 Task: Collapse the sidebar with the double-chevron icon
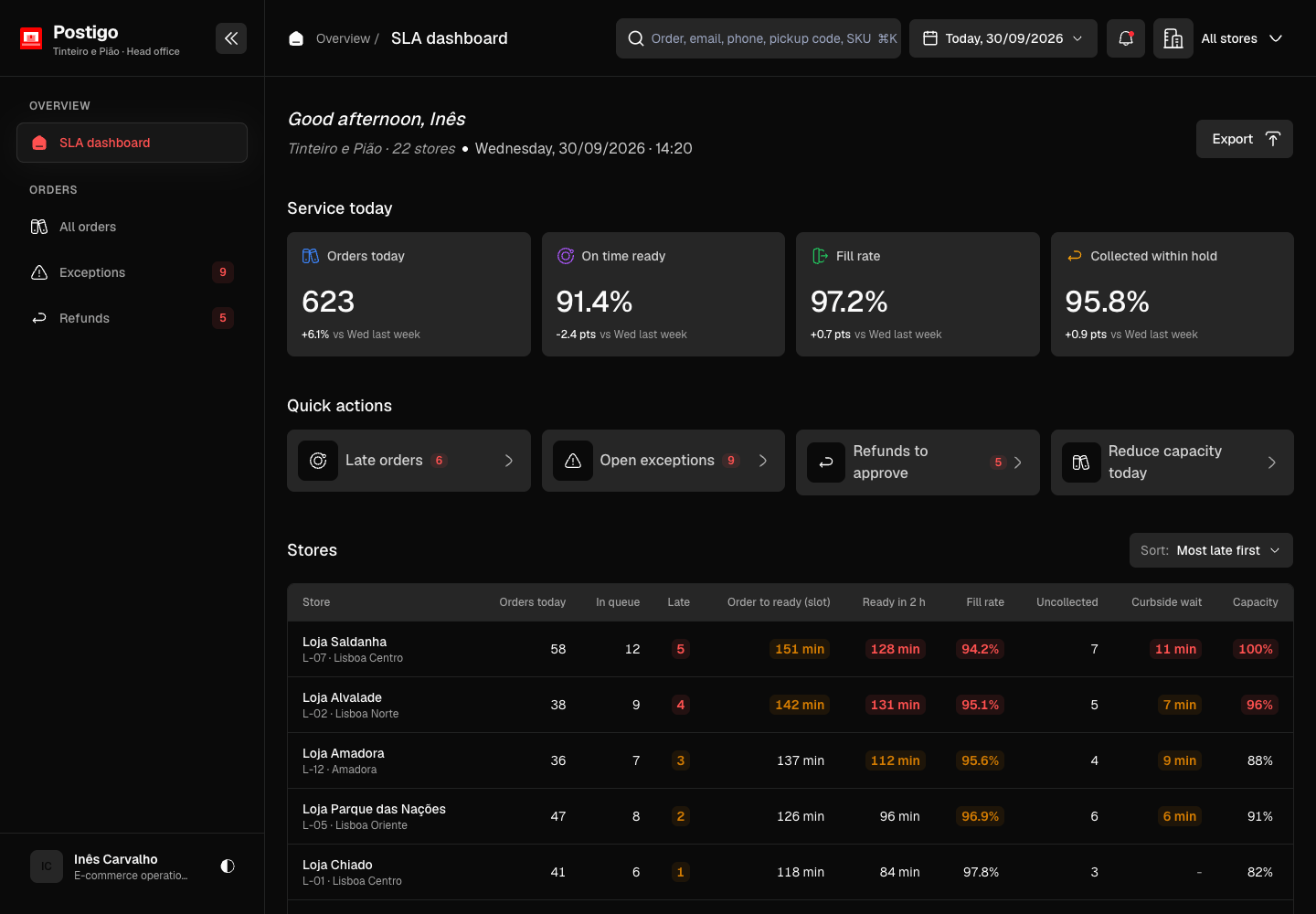click(x=231, y=38)
